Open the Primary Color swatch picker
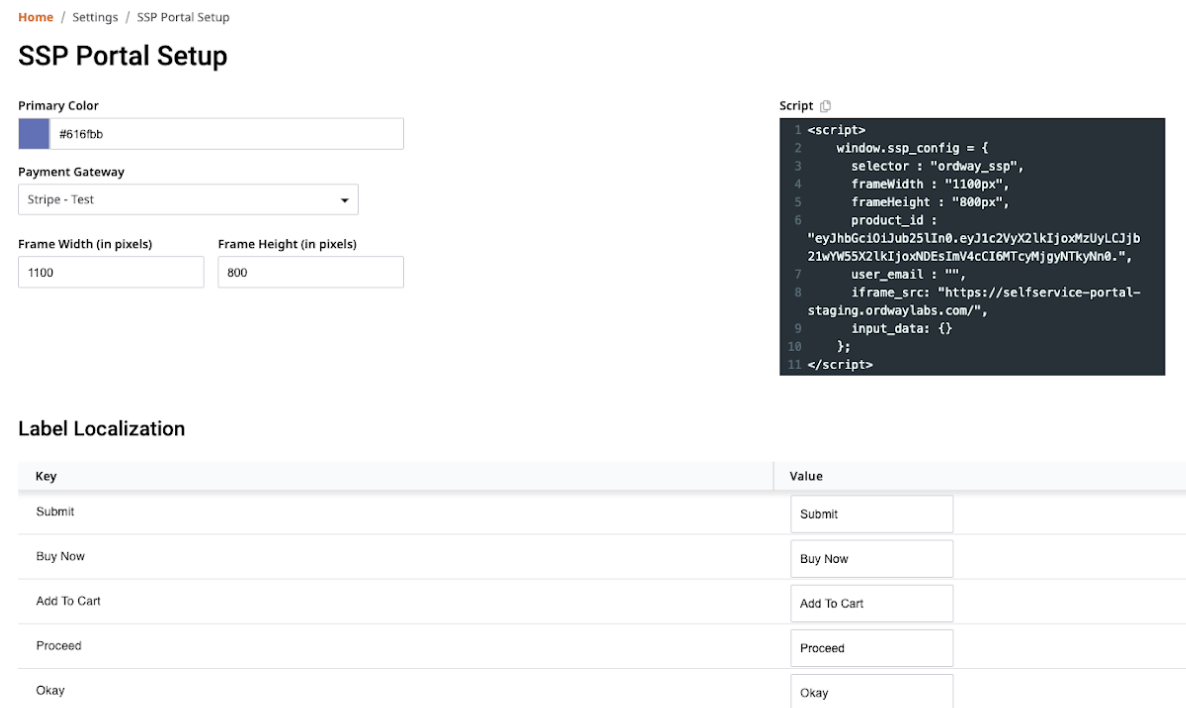The image size is (1186, 708). [x=34, y=134]
